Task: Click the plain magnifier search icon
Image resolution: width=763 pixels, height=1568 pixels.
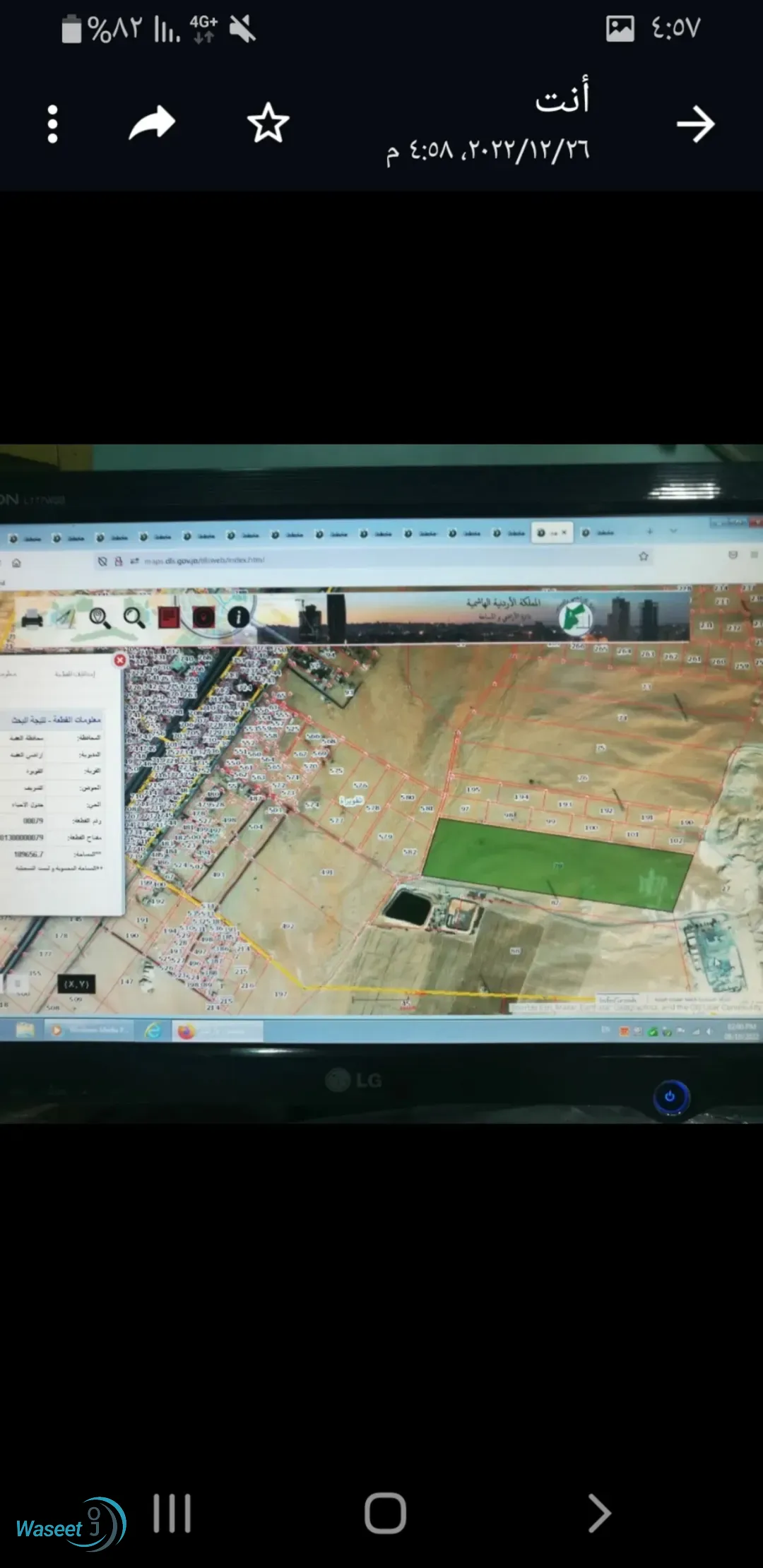Action: coord(134,618)
